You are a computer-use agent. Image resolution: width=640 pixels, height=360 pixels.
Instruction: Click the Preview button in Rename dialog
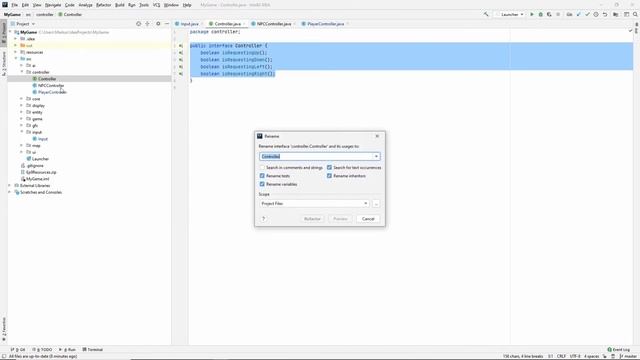pyautogui.click(x=340, y=219)
